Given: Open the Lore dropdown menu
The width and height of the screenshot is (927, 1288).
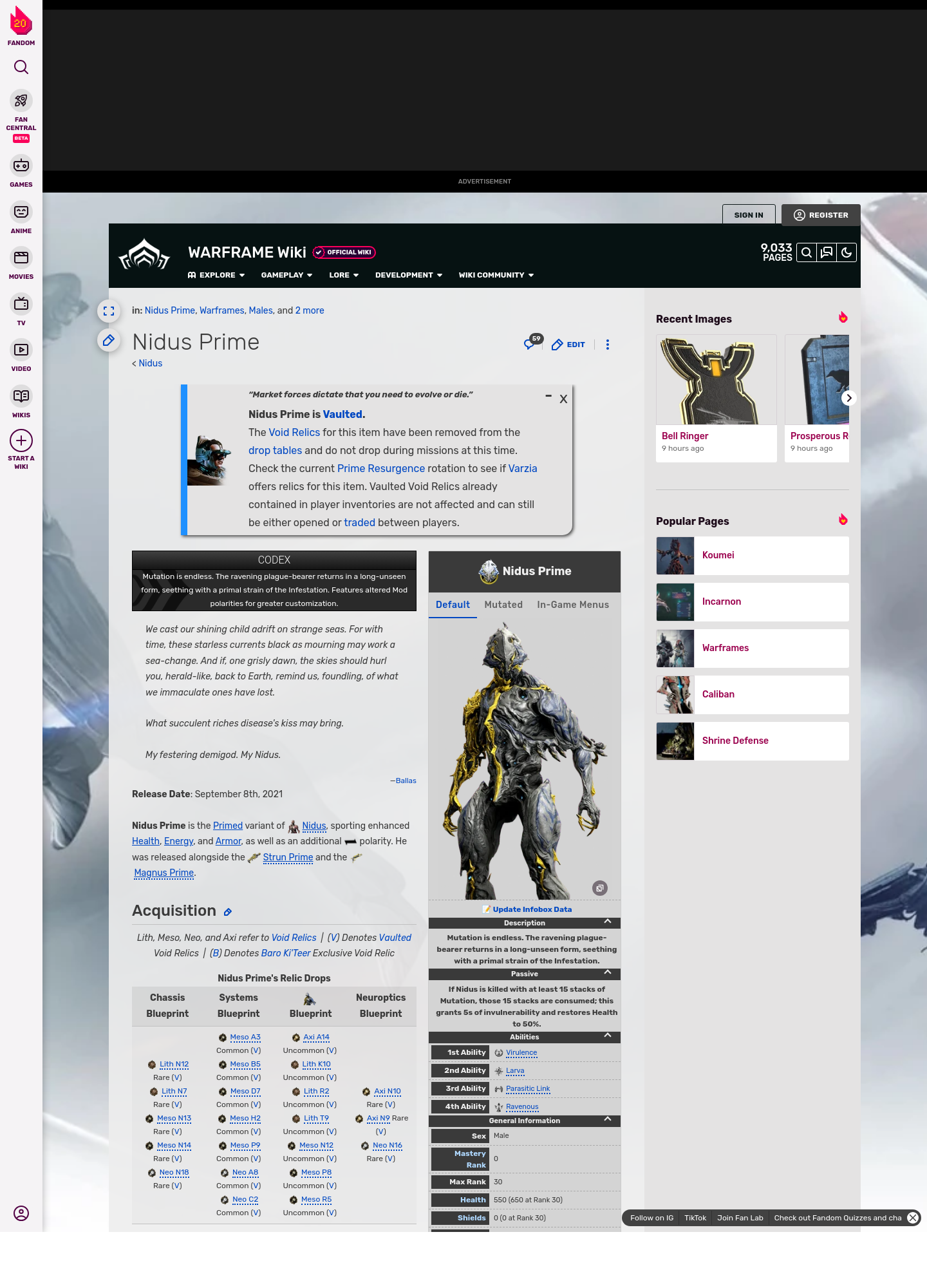Looking at the screenshot, I should pyautogui.click(x=344, y=275).
